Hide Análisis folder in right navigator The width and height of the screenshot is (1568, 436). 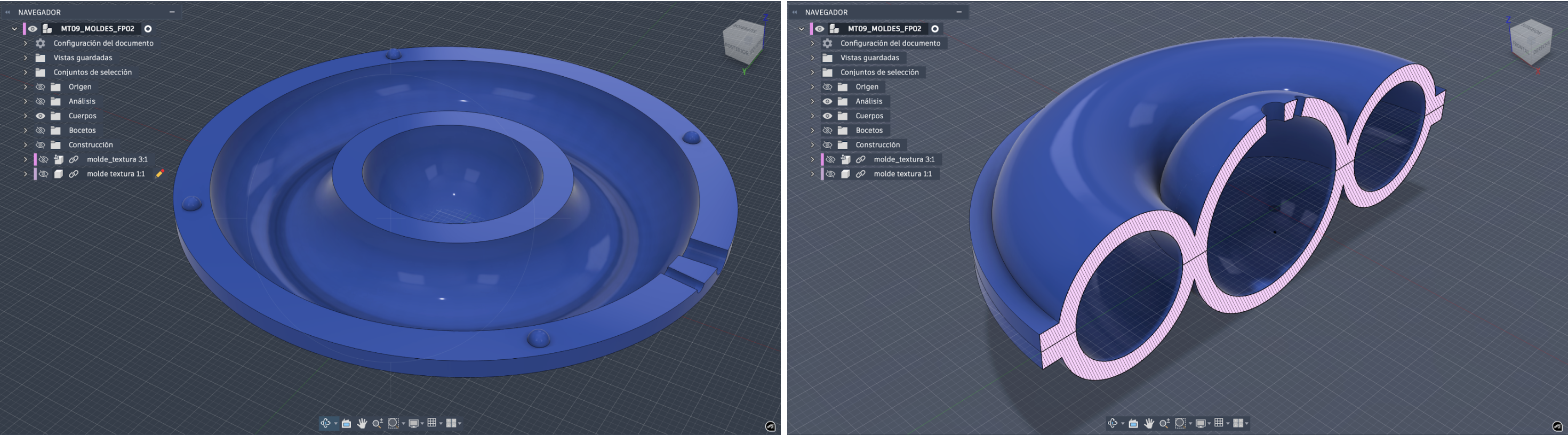[827, 102]
